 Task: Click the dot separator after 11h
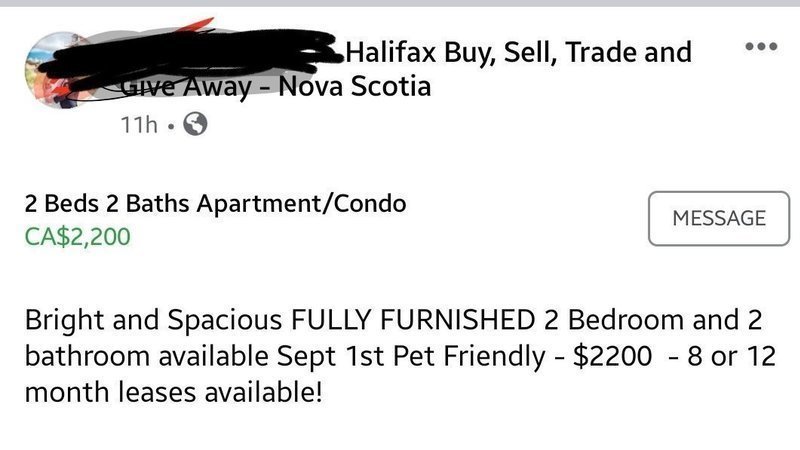point(170,125)
